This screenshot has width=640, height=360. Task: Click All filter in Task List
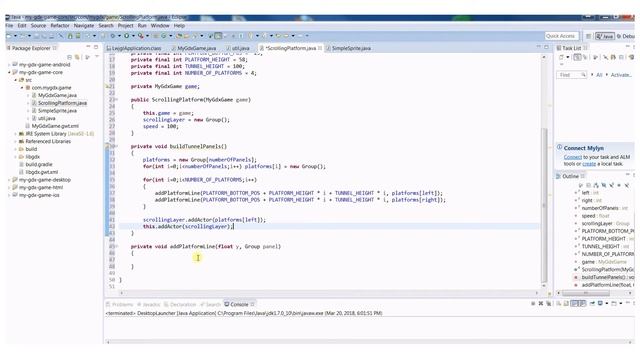[599, 75]
